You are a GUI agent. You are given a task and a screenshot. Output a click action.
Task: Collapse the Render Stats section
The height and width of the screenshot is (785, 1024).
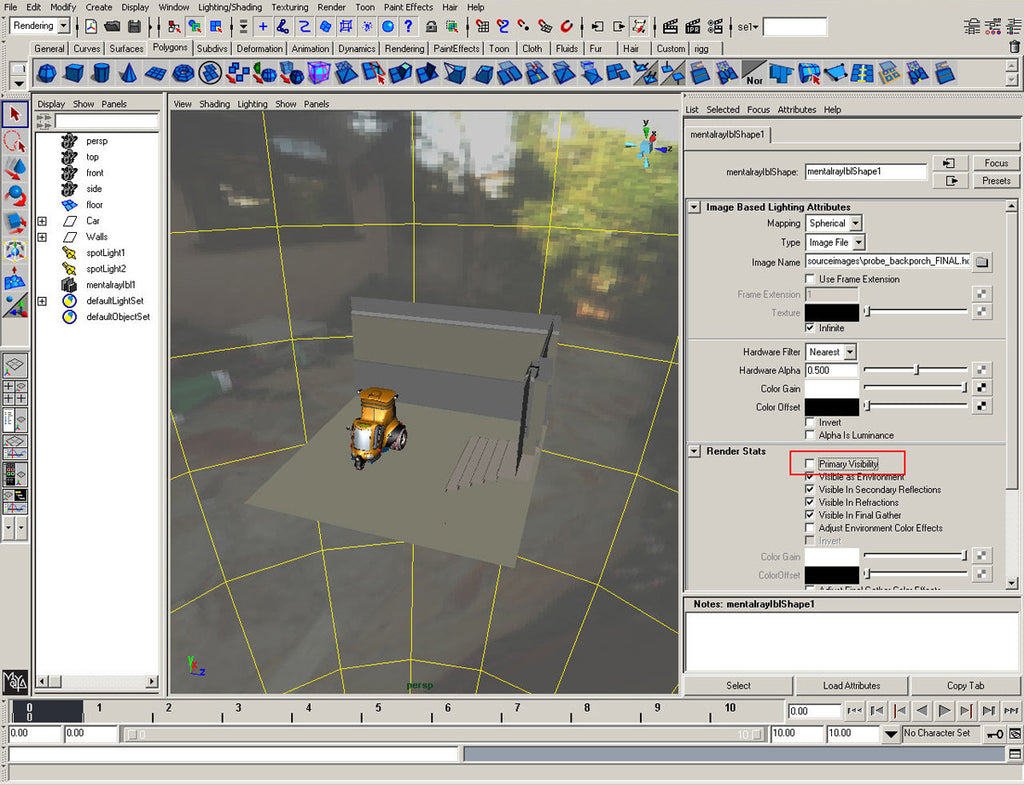(695, 452)
